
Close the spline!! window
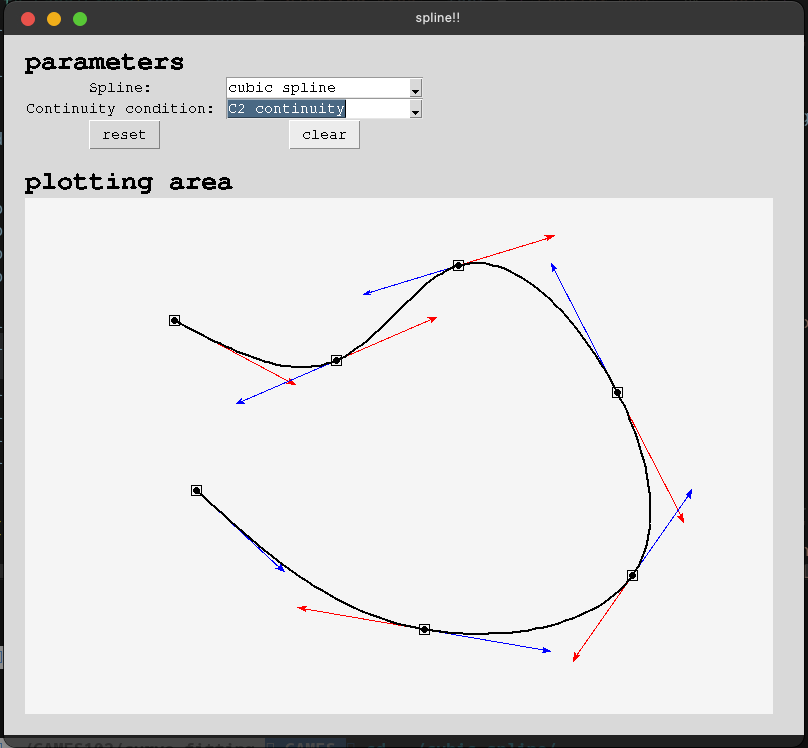point(28,18)
